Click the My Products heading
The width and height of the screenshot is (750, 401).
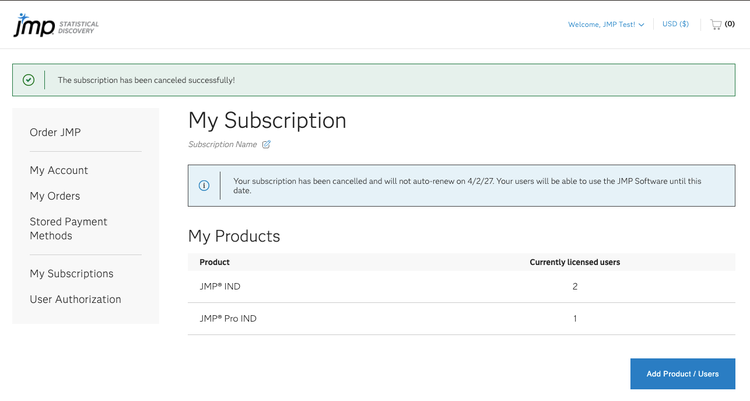point(234,236)
